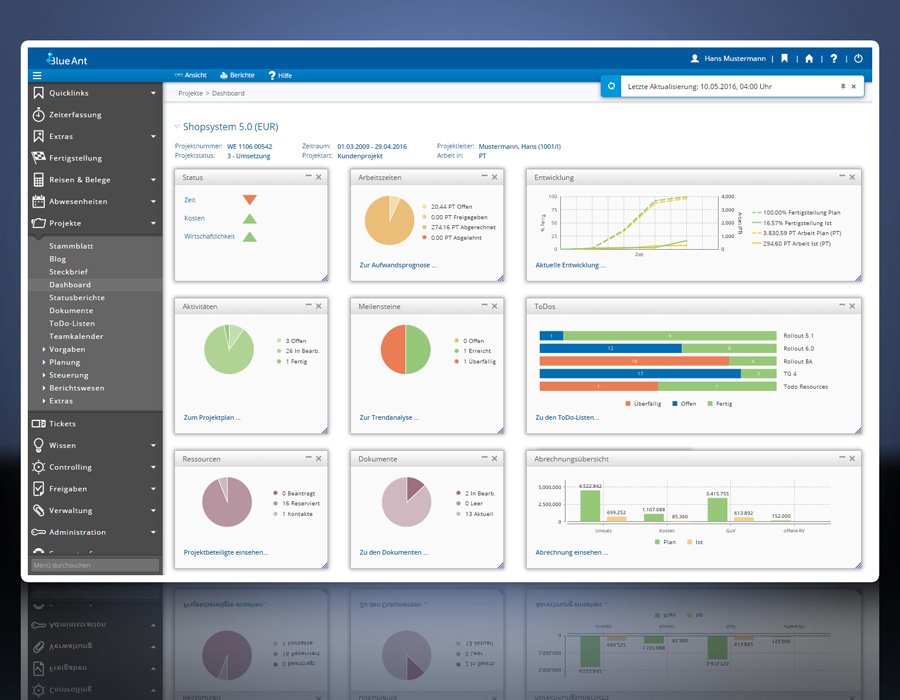900x700 pixels.
Task: Open the Berichte menu
Action: click(x=237, y=75)
